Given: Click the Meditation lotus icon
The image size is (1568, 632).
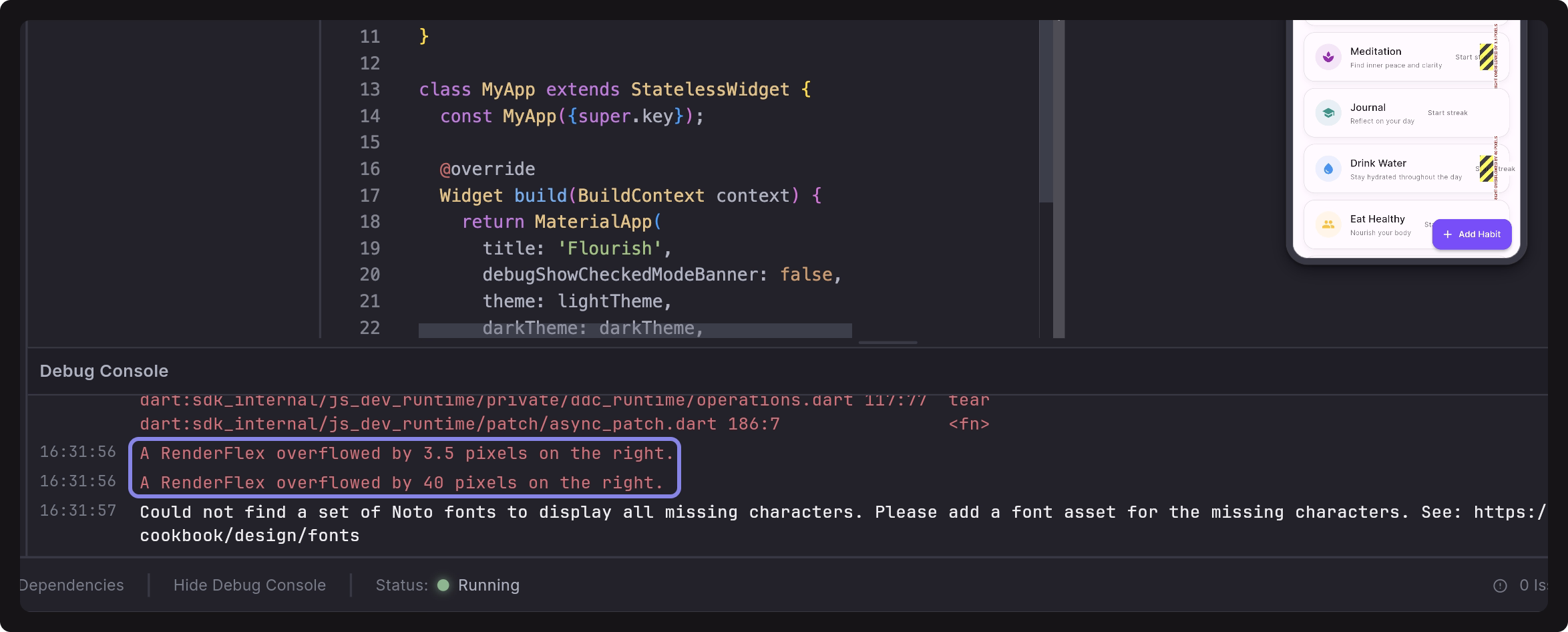Looking at the screenshot, I should [x=1328, y=57].
